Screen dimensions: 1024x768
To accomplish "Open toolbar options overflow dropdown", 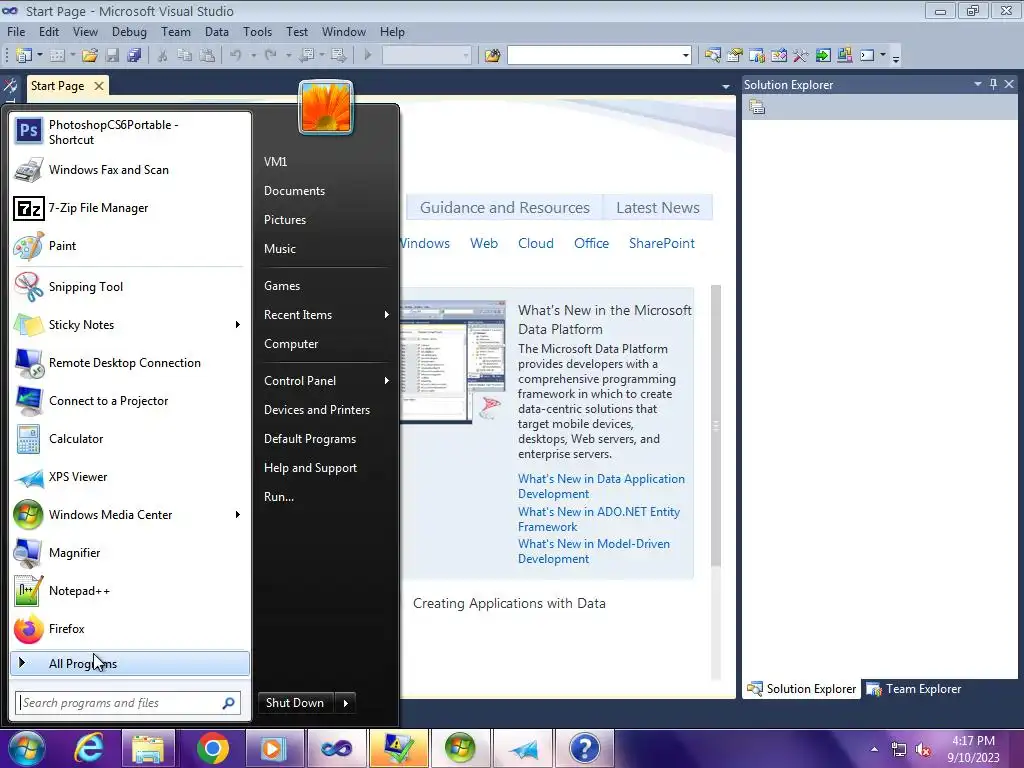I will click(x=896, y=57).
